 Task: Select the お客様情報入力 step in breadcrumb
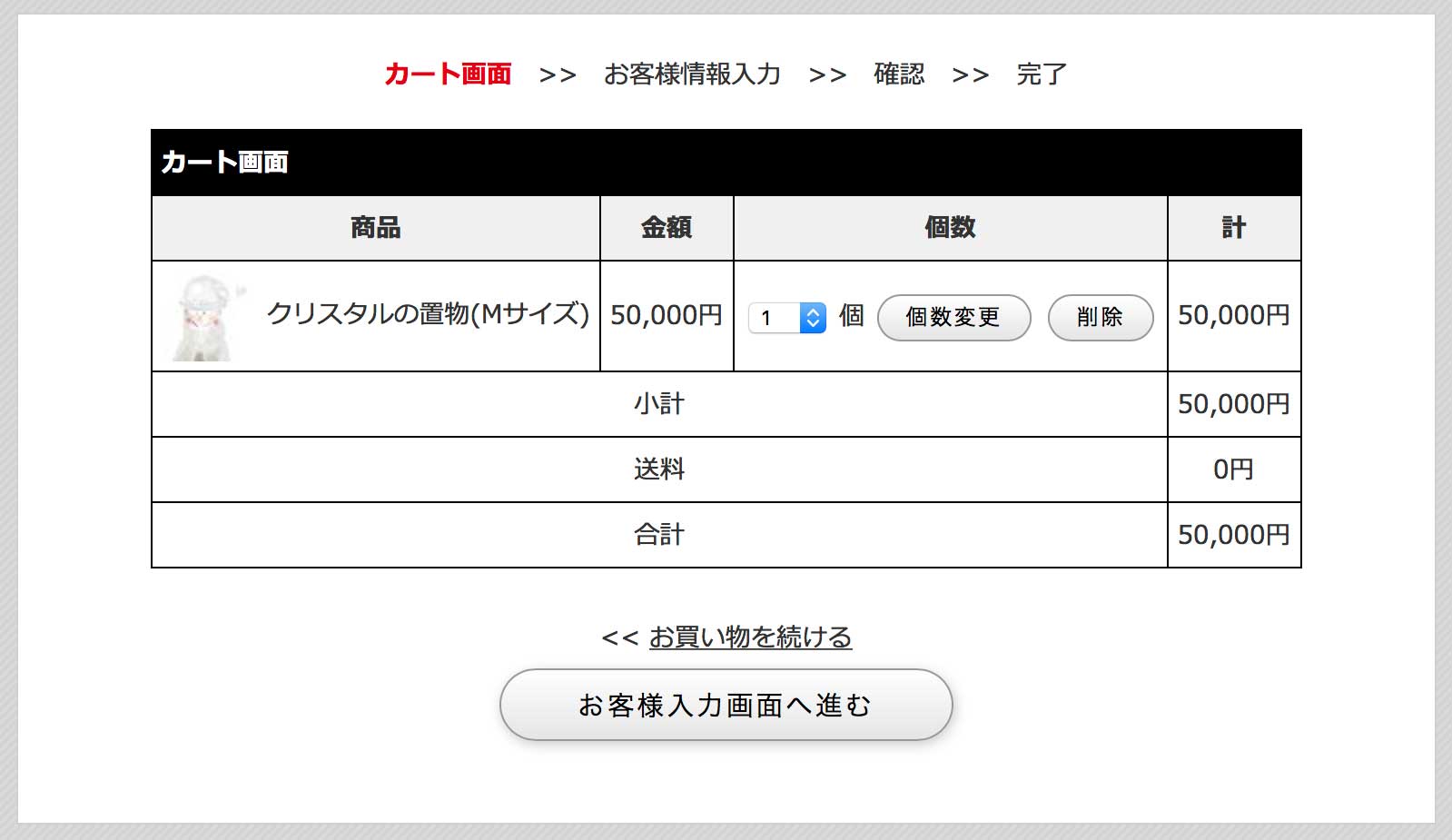click(x=692, y=74)
